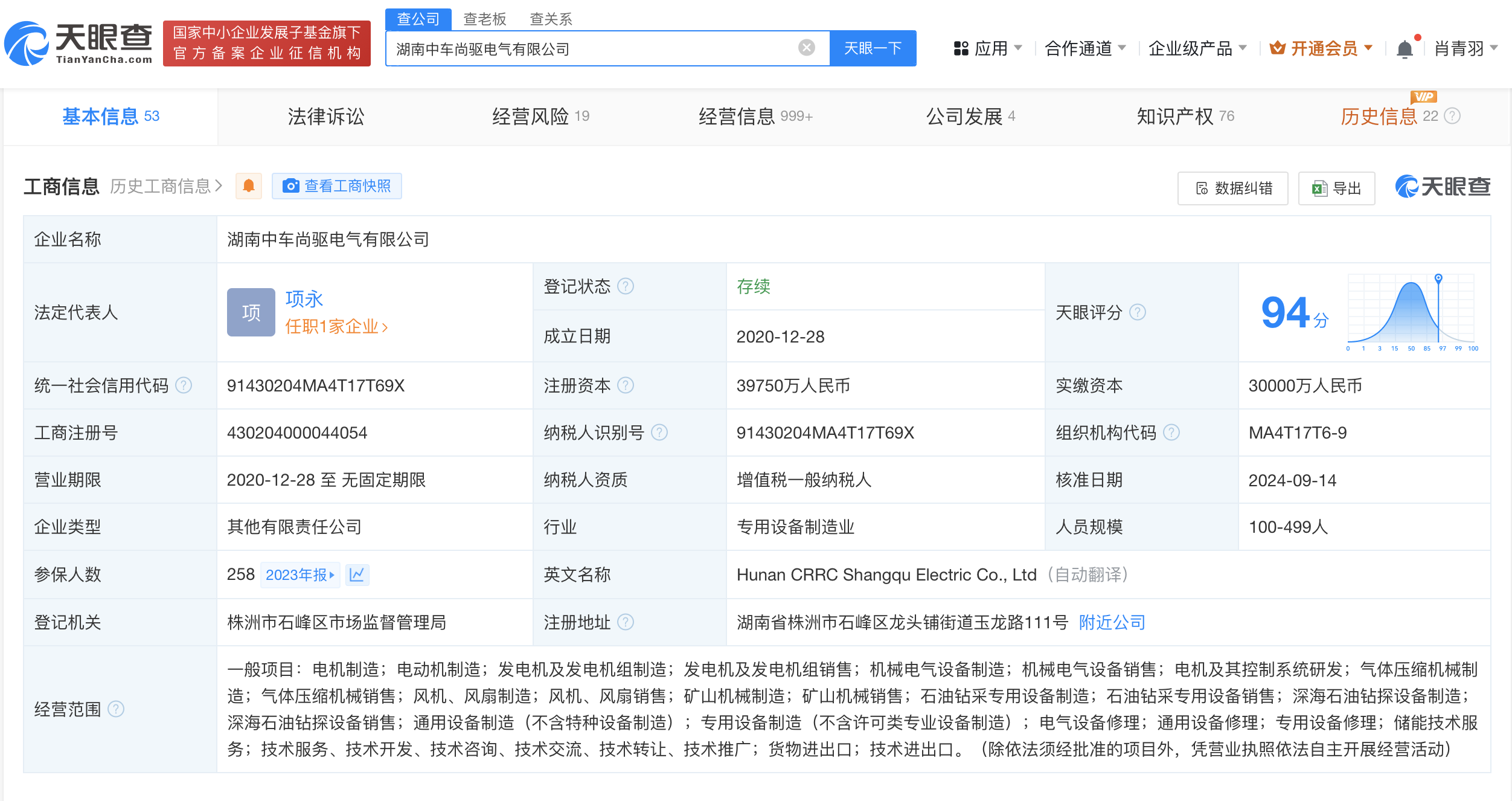Viewport: 1512px width, 801px height.
Task: Click the trend chart icon next to 2023年报
Action: pos(357,575)
